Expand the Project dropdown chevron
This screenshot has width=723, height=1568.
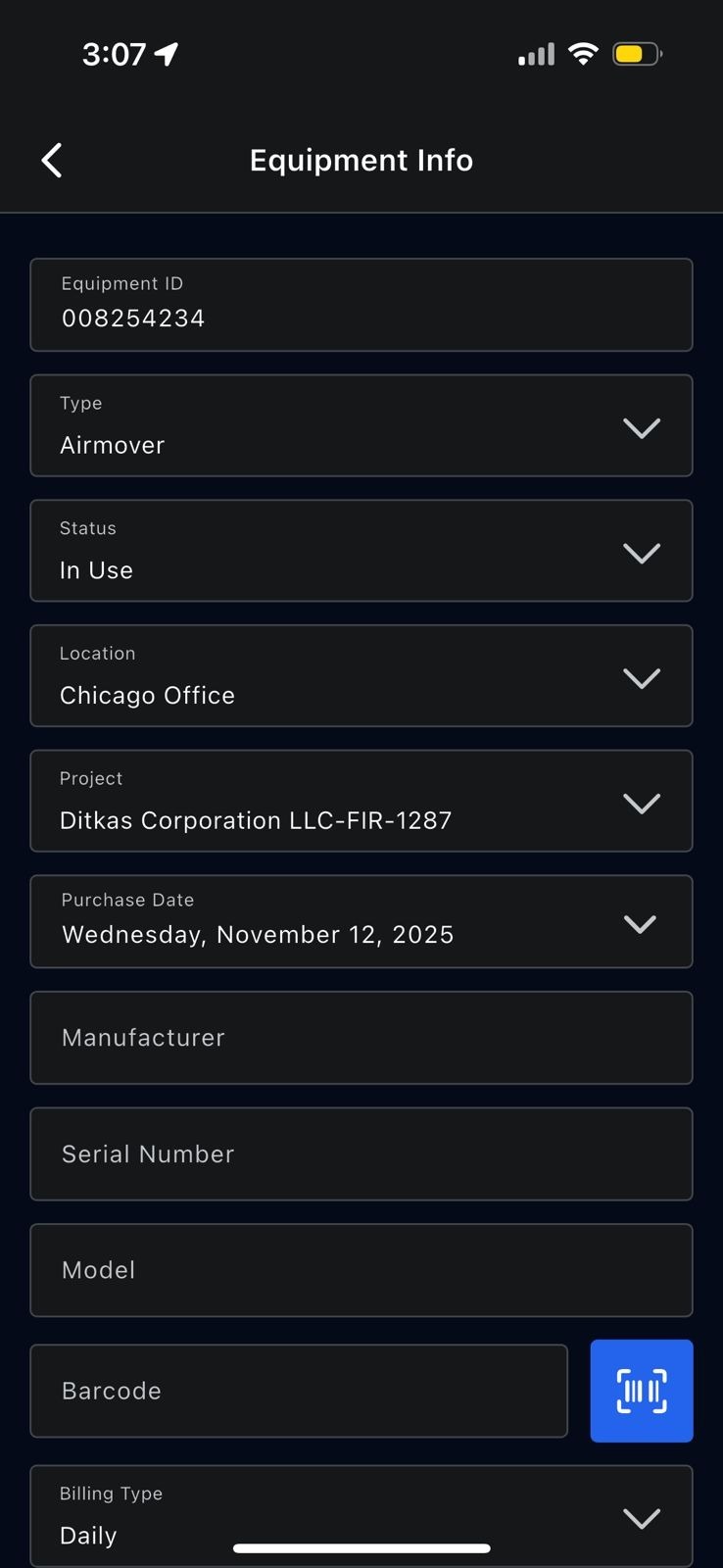tap(642, 803)
